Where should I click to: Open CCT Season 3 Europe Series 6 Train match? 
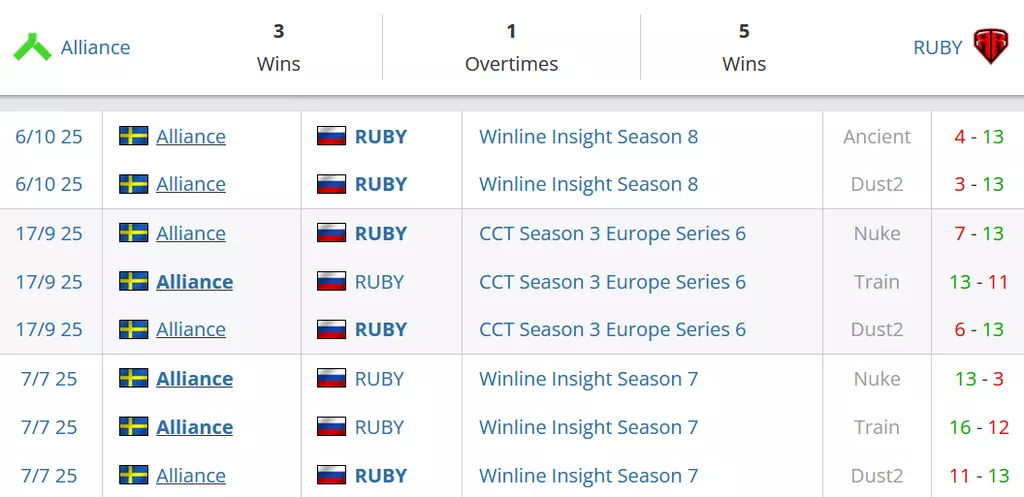click(612, 282)
